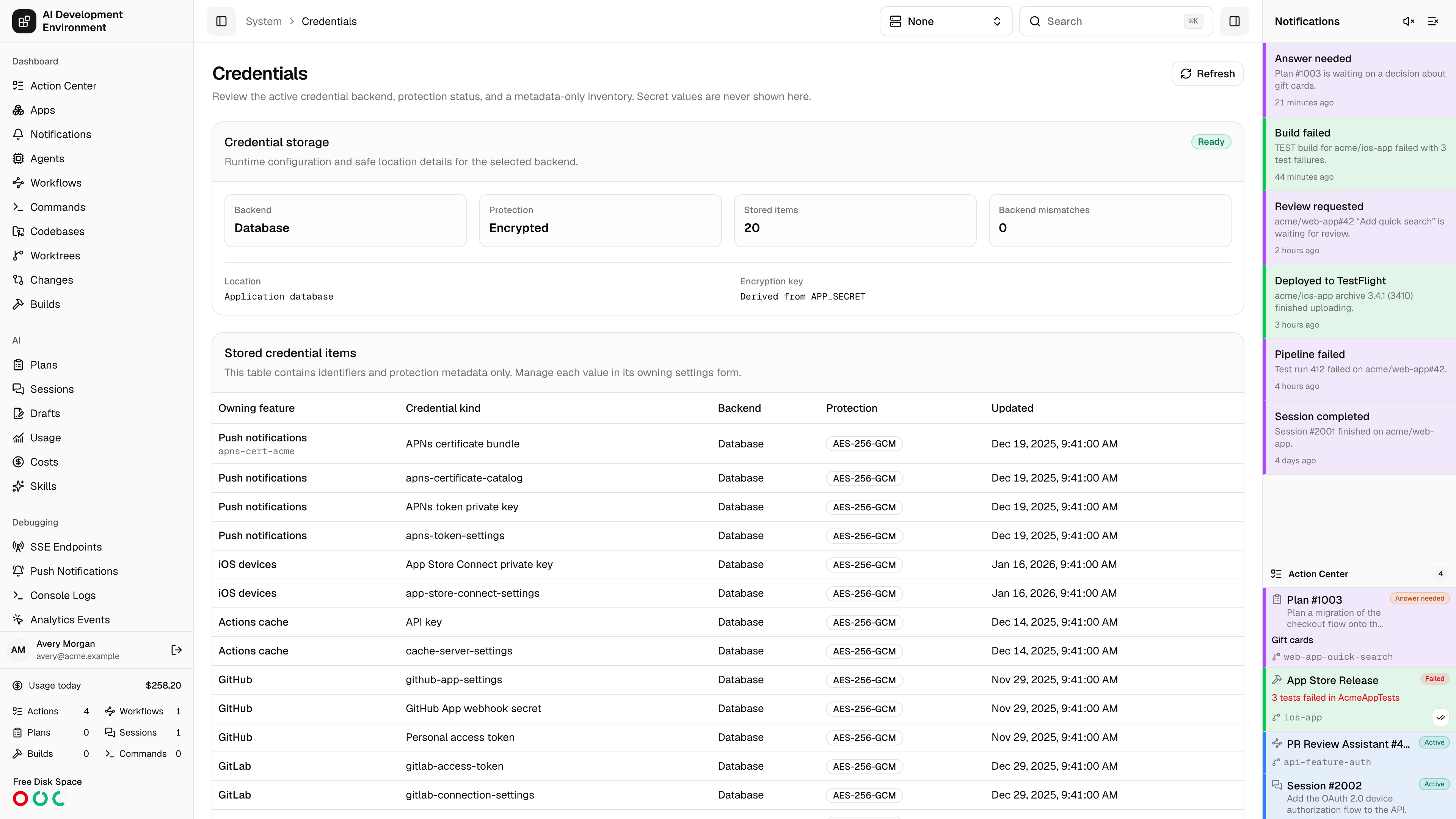This screenshot has height=819, width=1456.
Task: Click the System breadcrumb link
Action: point(264,21)
